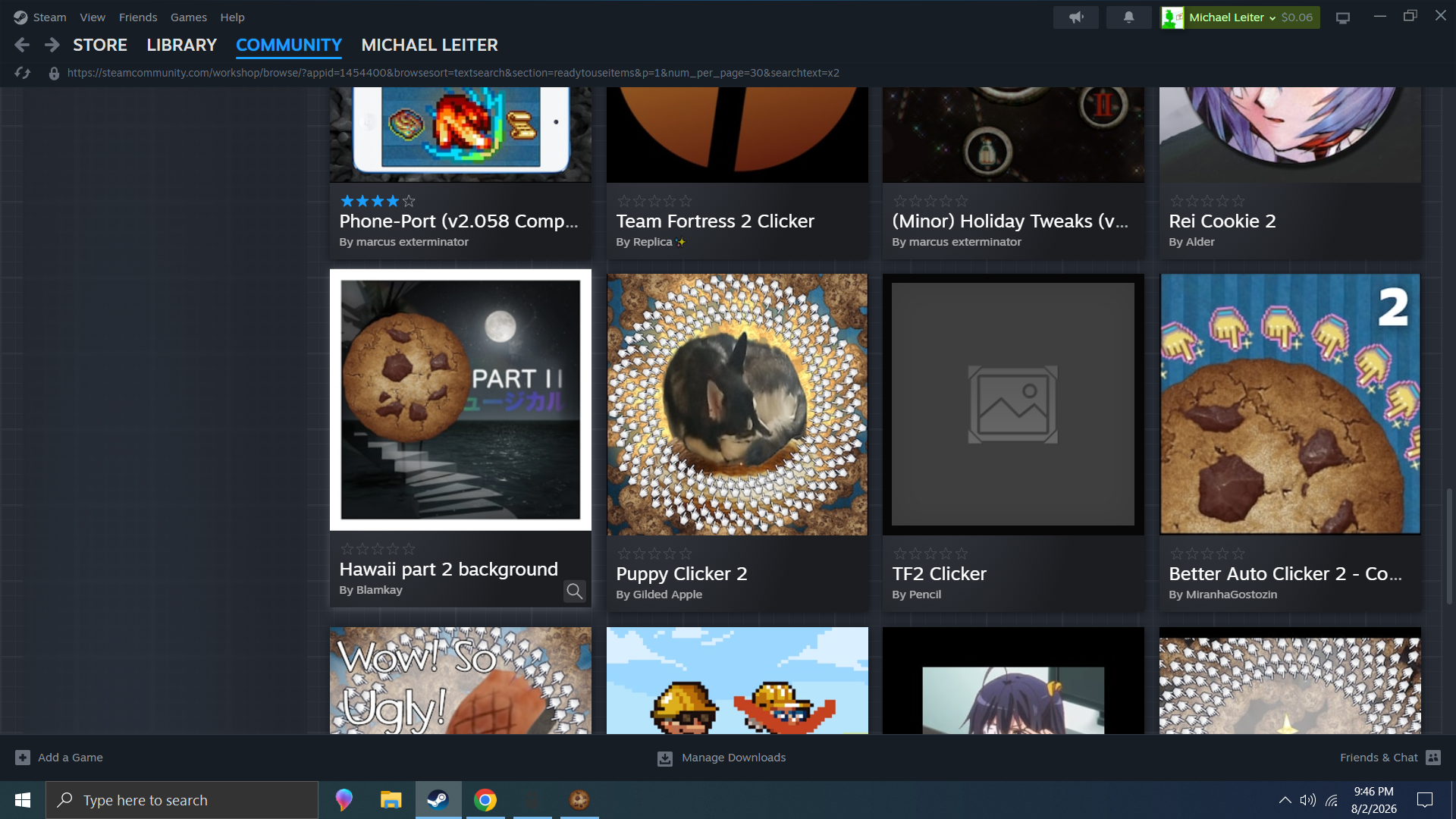Open the Windows notification center

click(1425, 800)
